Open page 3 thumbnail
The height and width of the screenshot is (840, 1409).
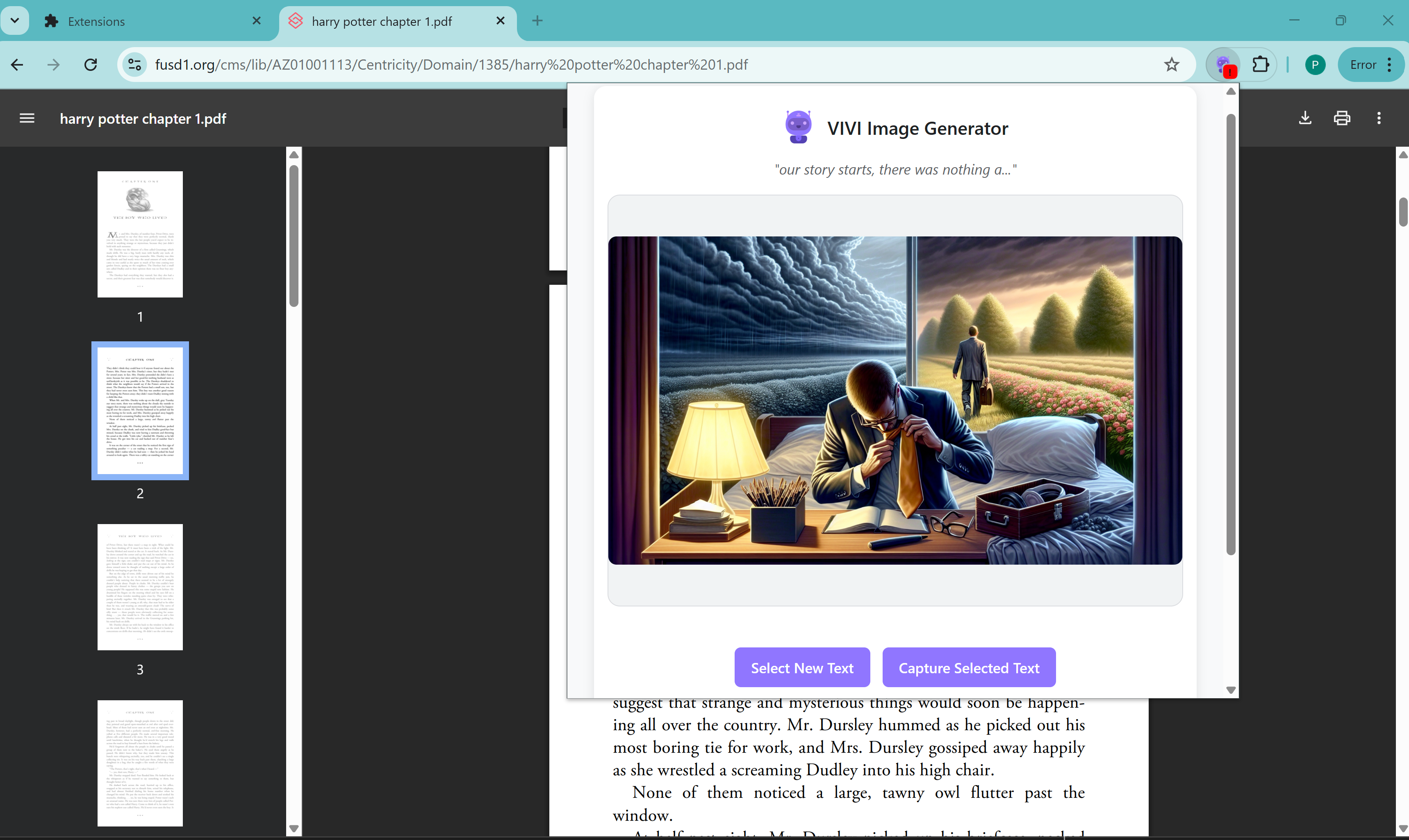(x=140, y=587)
